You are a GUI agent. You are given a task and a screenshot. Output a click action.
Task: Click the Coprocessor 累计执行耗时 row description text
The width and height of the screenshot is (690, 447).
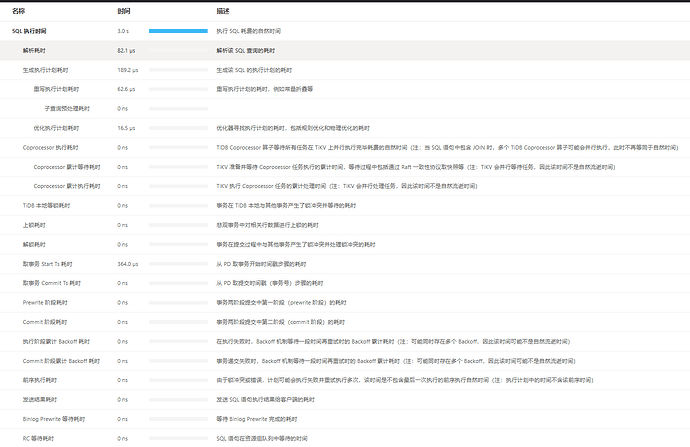click(347, 186)
